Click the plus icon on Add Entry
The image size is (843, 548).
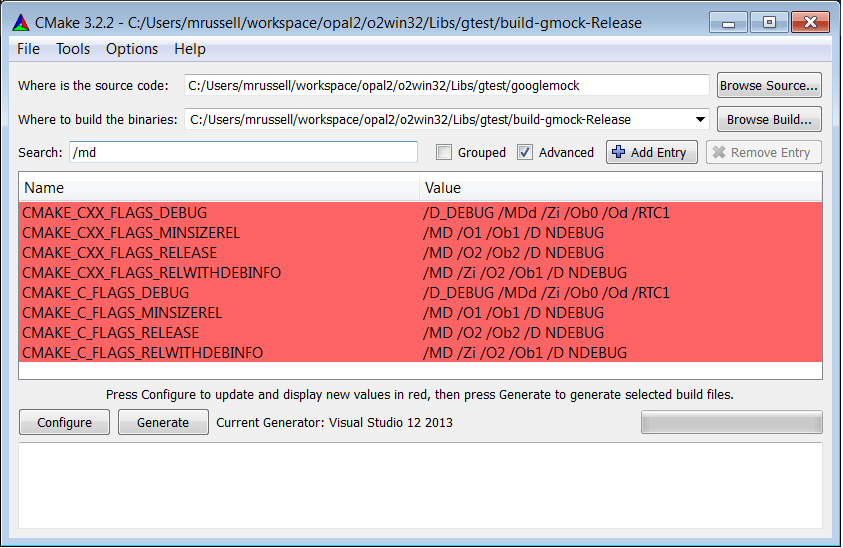(618, 152)
